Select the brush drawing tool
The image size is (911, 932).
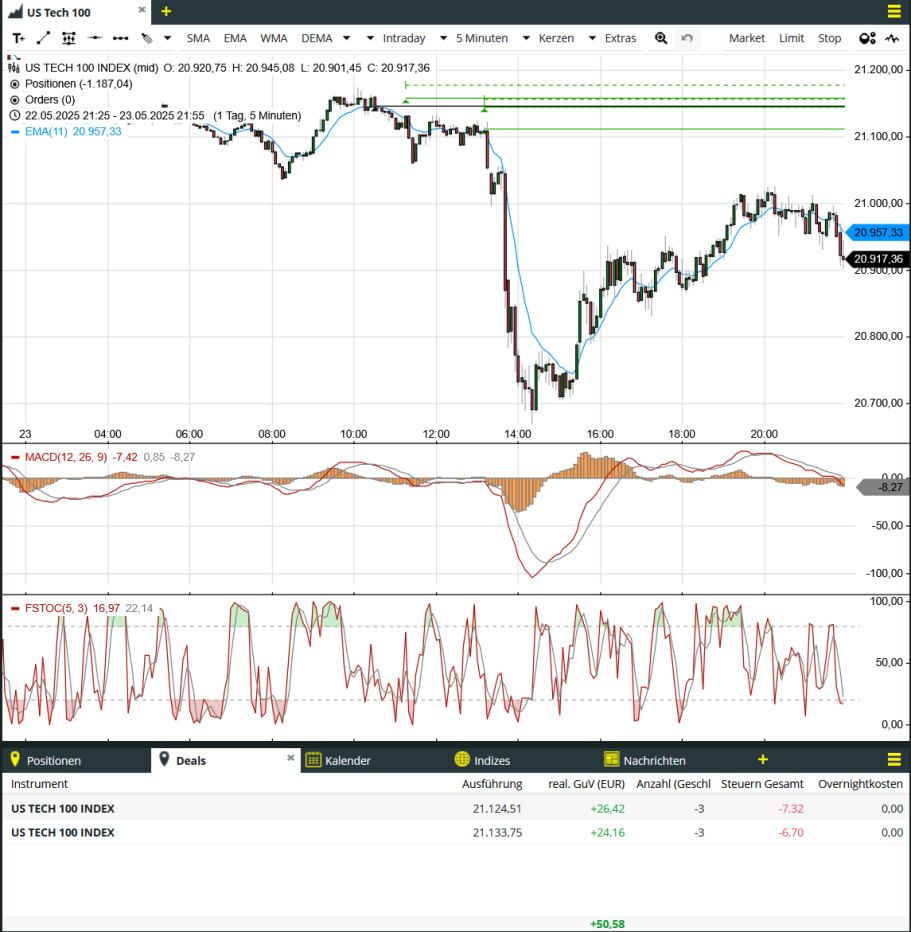click(147, 39)
